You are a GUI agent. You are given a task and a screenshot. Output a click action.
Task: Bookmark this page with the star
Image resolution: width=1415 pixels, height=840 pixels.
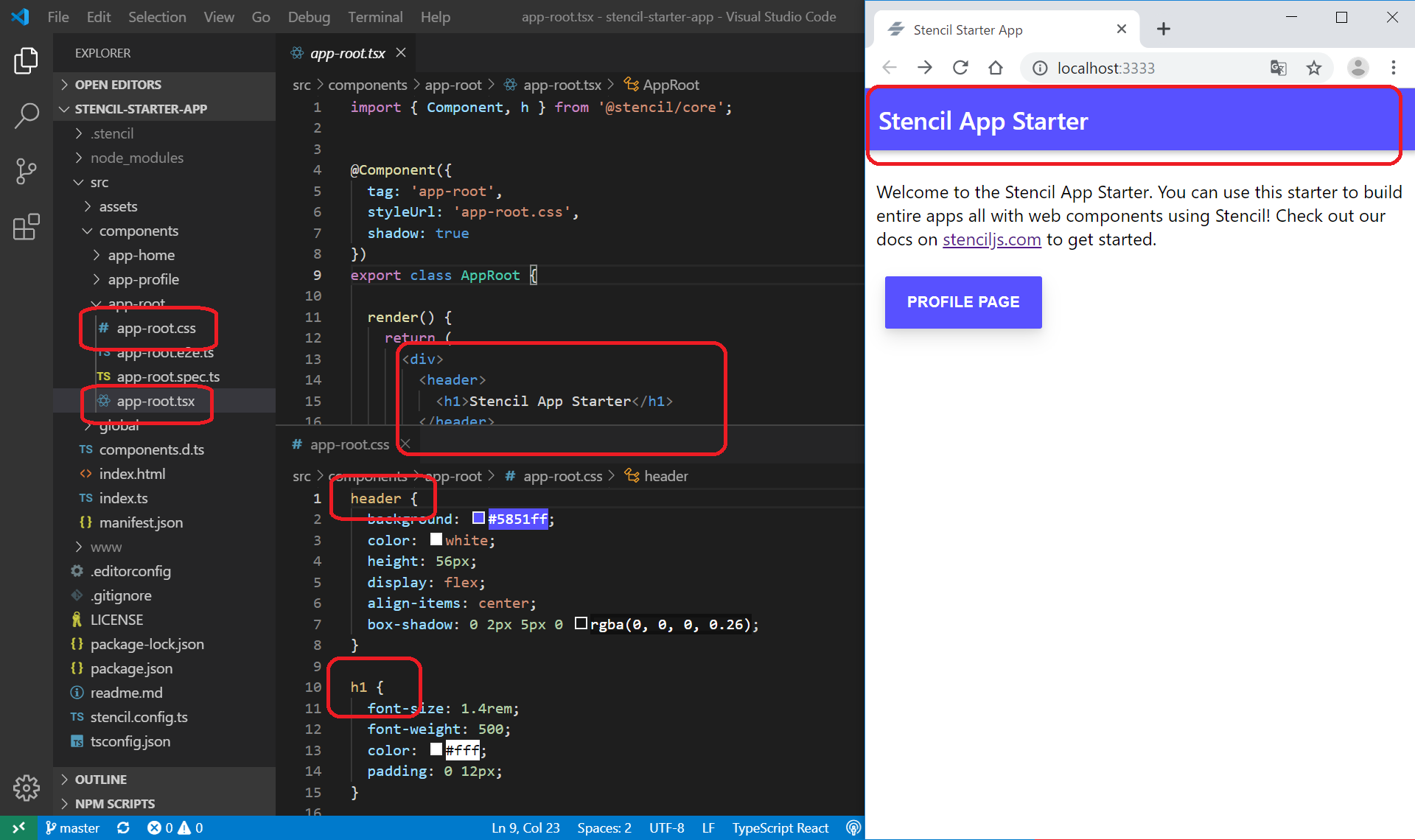pos(1314,68)
